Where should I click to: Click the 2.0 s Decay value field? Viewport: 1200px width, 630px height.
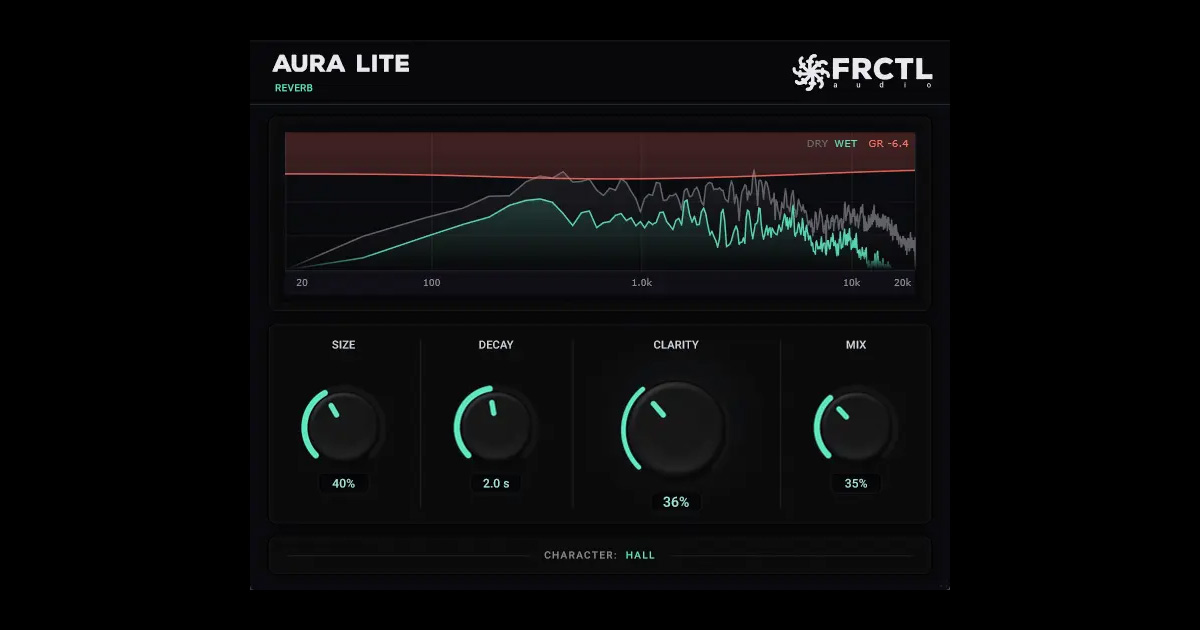(x=496, y=483)
